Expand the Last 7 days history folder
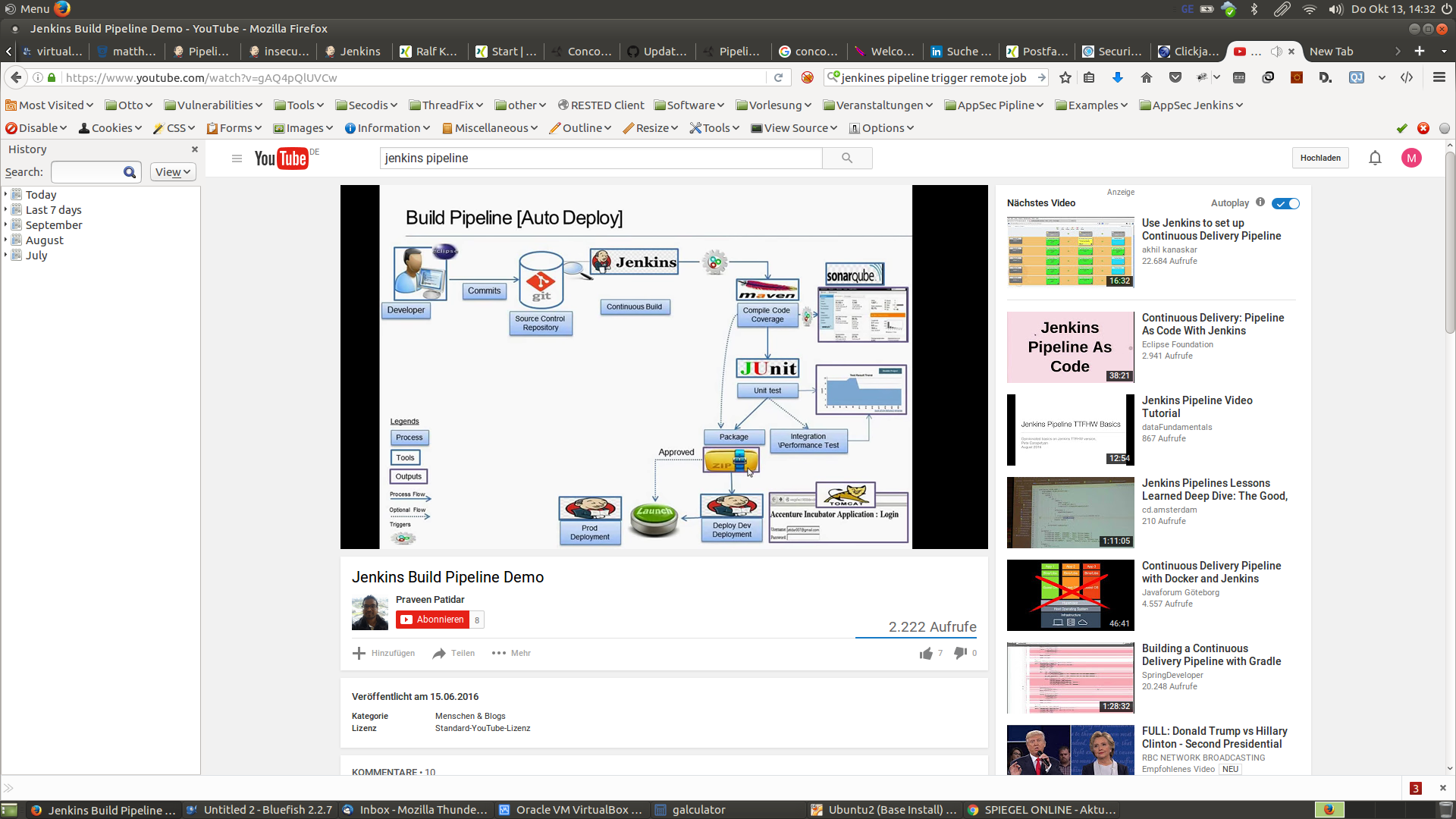Image resolution: width=1456 pixels, height=819 pixels. click(x=6, y=209)
